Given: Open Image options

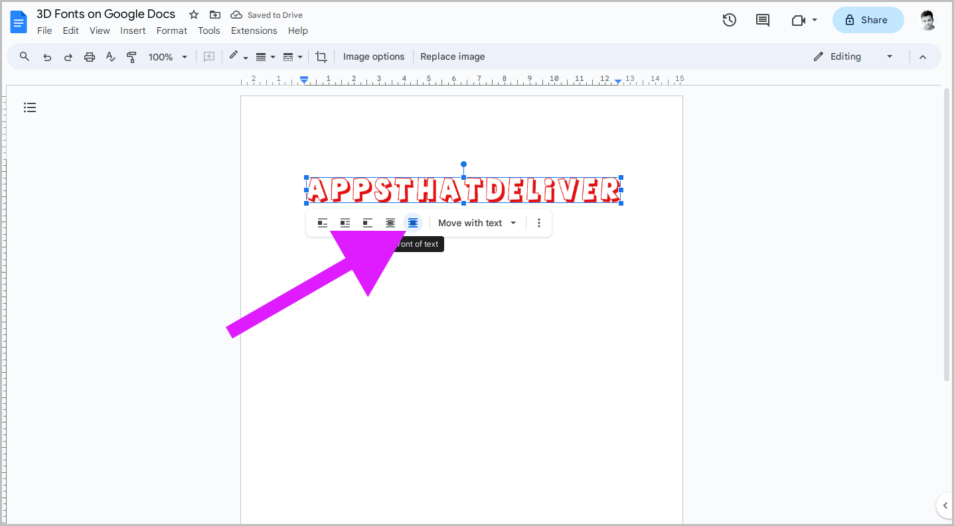Looking at the screenshot, I should tap(374, 57).
